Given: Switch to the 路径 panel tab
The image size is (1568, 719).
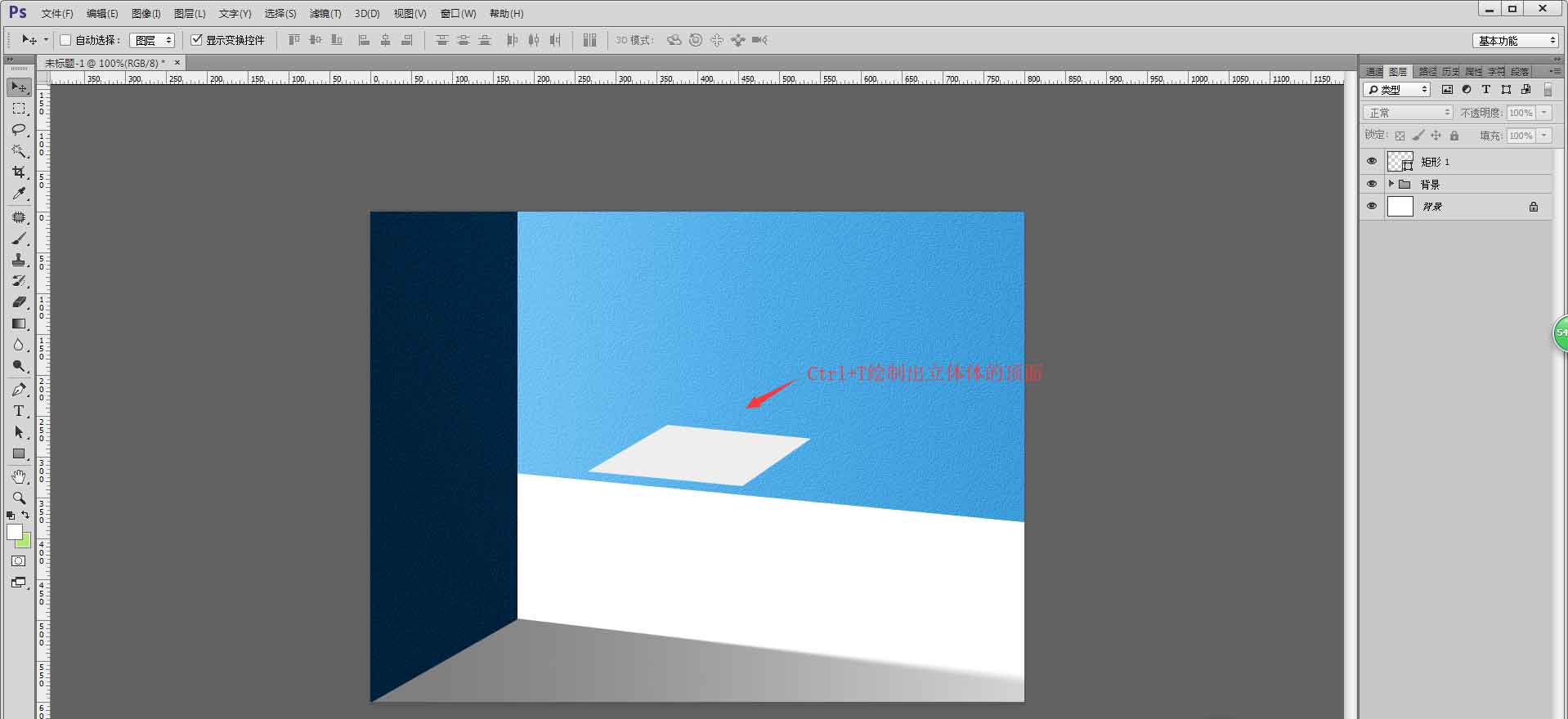Looking at the screenshot, I should coord(1427,72).
